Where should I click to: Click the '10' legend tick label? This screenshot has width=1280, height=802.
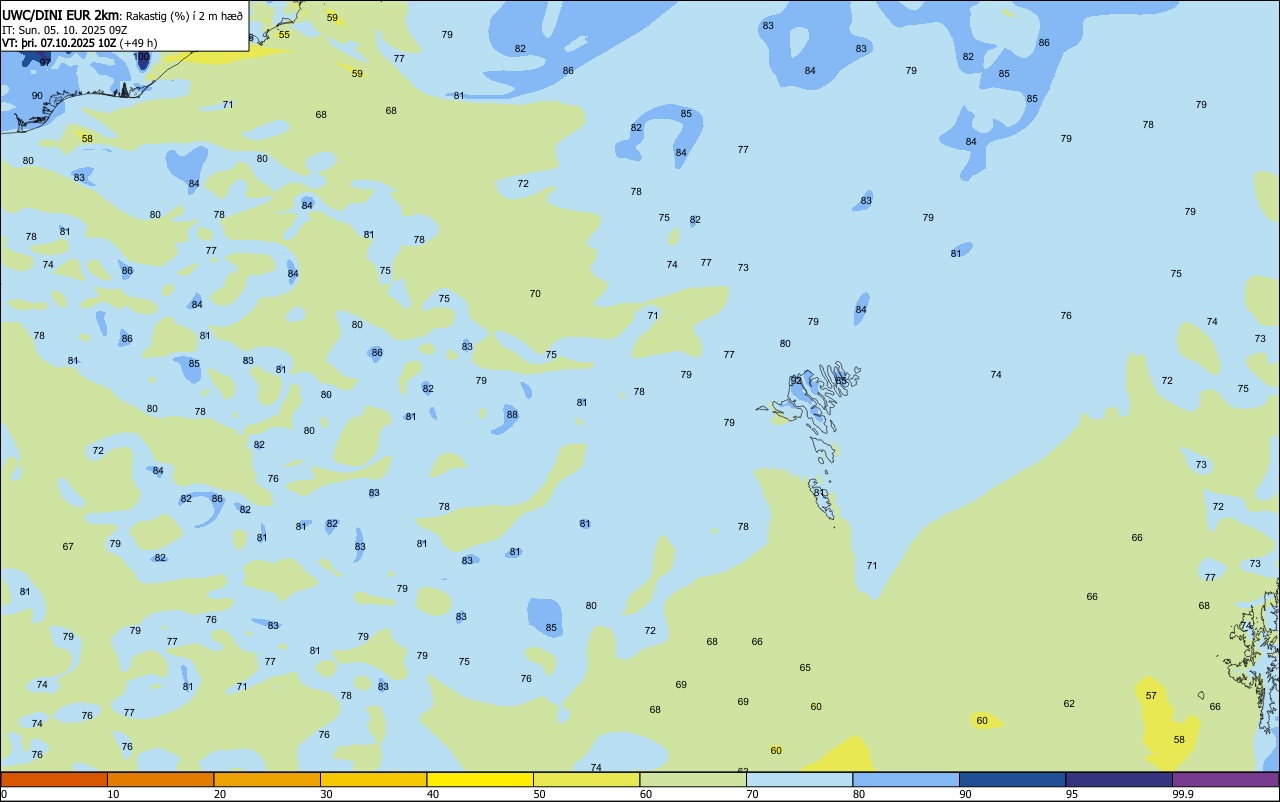pyautogui.click(x=113, y=794)
